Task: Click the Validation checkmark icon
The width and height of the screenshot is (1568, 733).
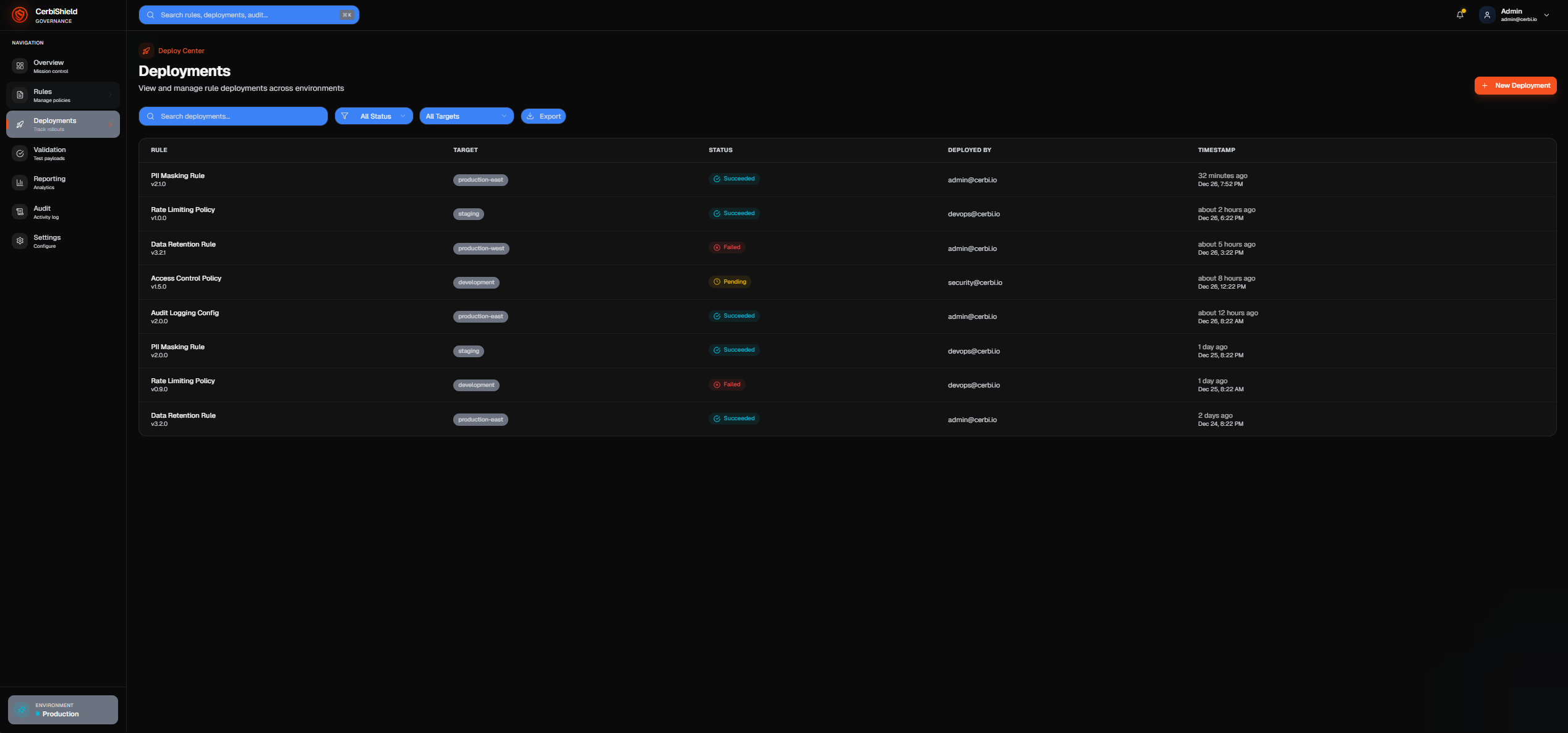Action: (x=20, y=153)
